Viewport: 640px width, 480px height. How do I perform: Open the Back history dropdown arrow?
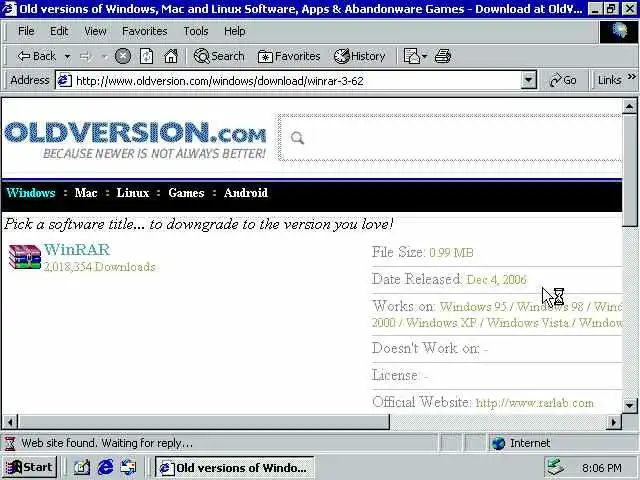67,56
